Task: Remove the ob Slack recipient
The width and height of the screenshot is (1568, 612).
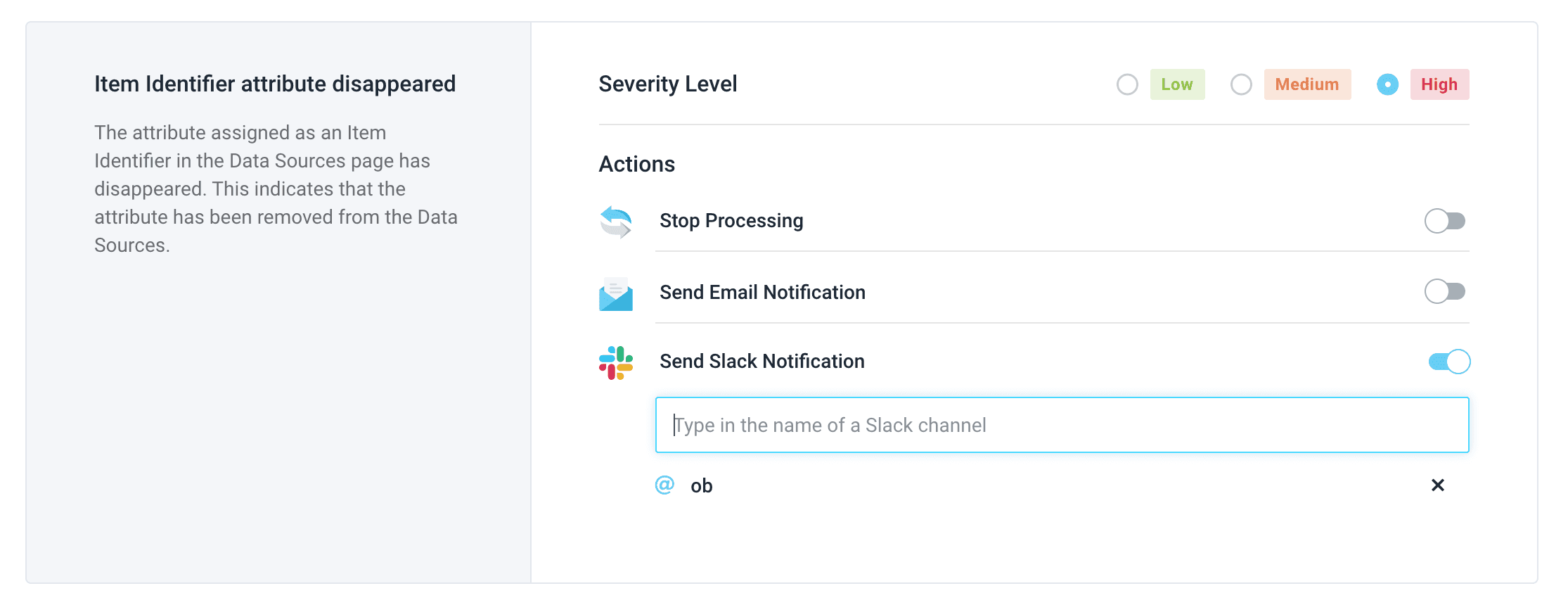Action: point(1437,485)
